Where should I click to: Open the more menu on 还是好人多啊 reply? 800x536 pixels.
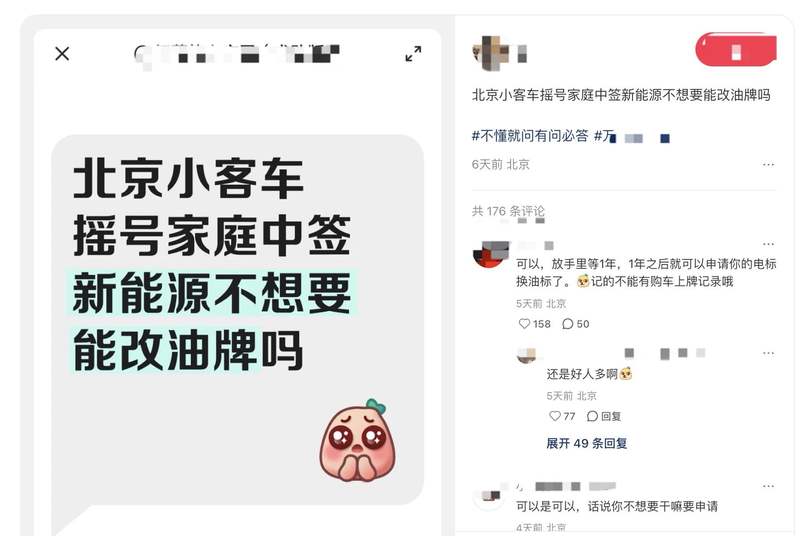coord(768,353)
